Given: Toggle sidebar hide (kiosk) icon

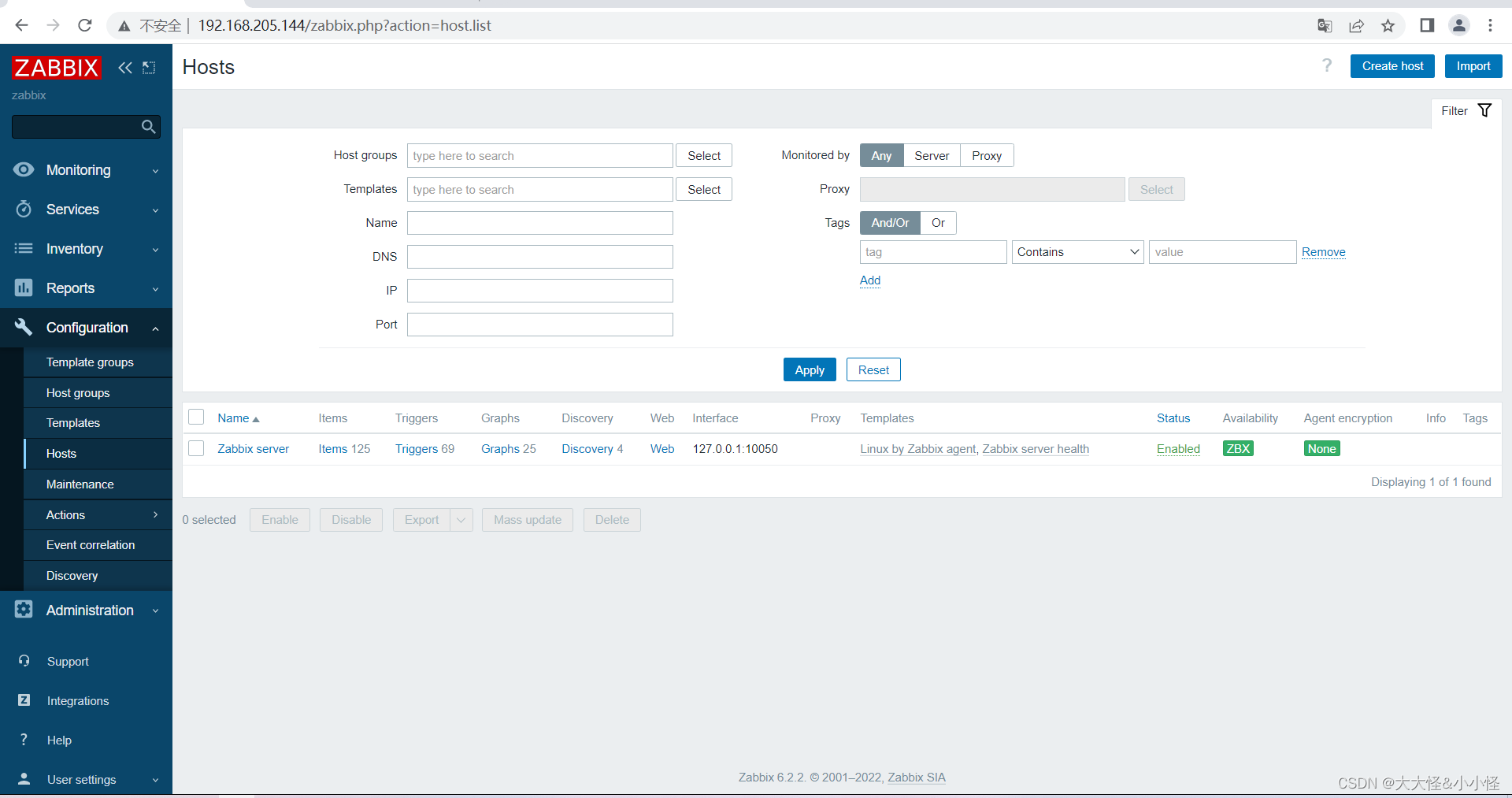Looking at the screenshot, I should coord(149,68).
